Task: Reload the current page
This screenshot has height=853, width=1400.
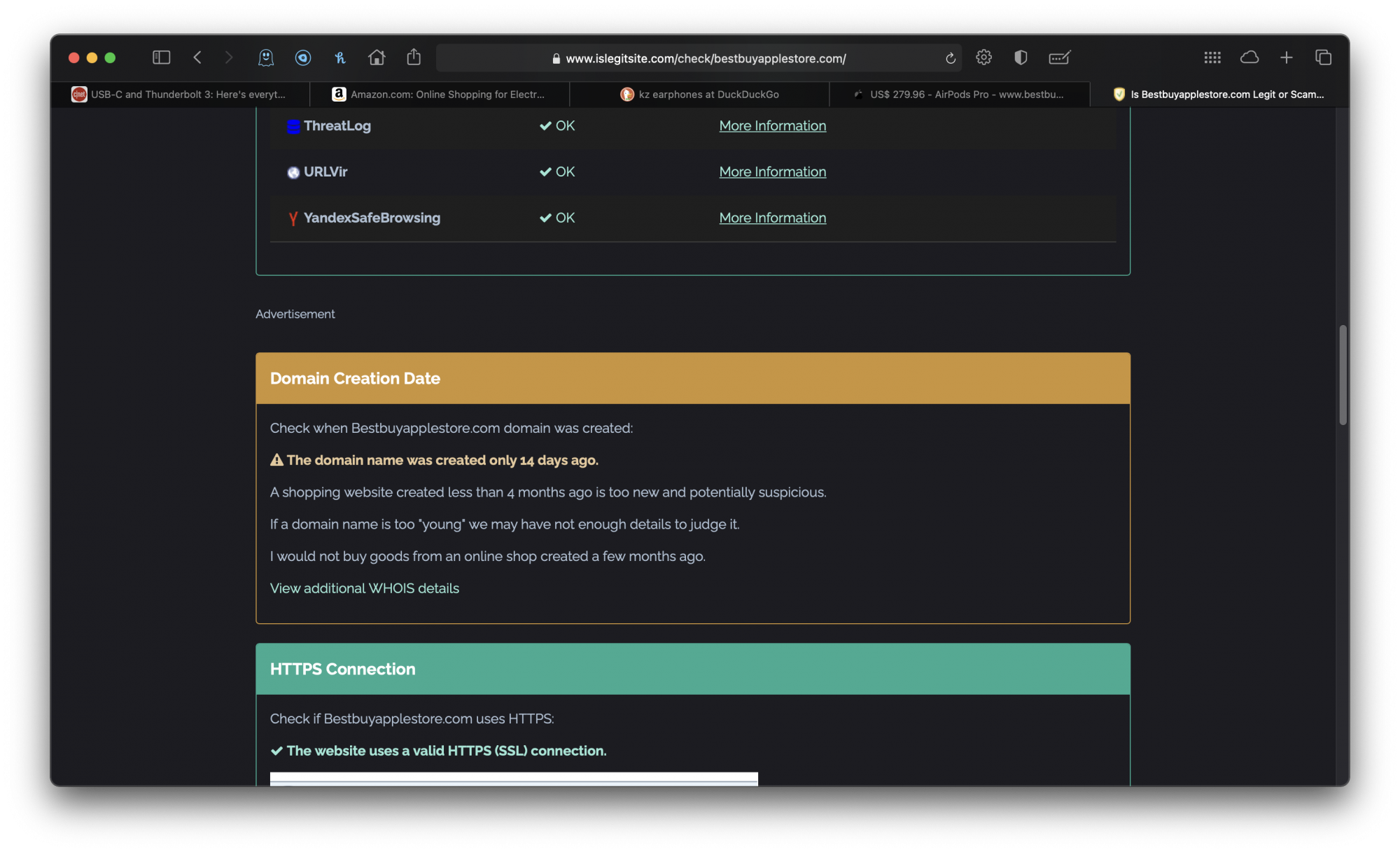Action: pos(950,58)
